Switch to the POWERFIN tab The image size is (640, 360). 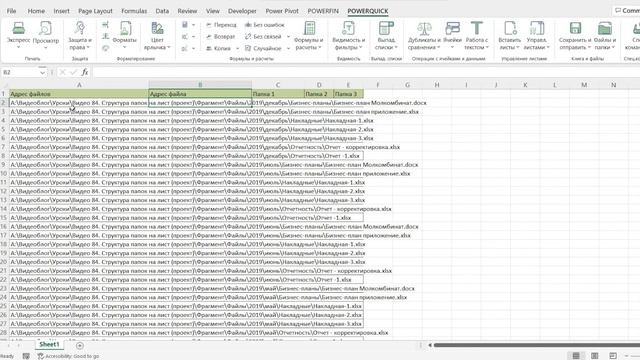click(323, 11)
